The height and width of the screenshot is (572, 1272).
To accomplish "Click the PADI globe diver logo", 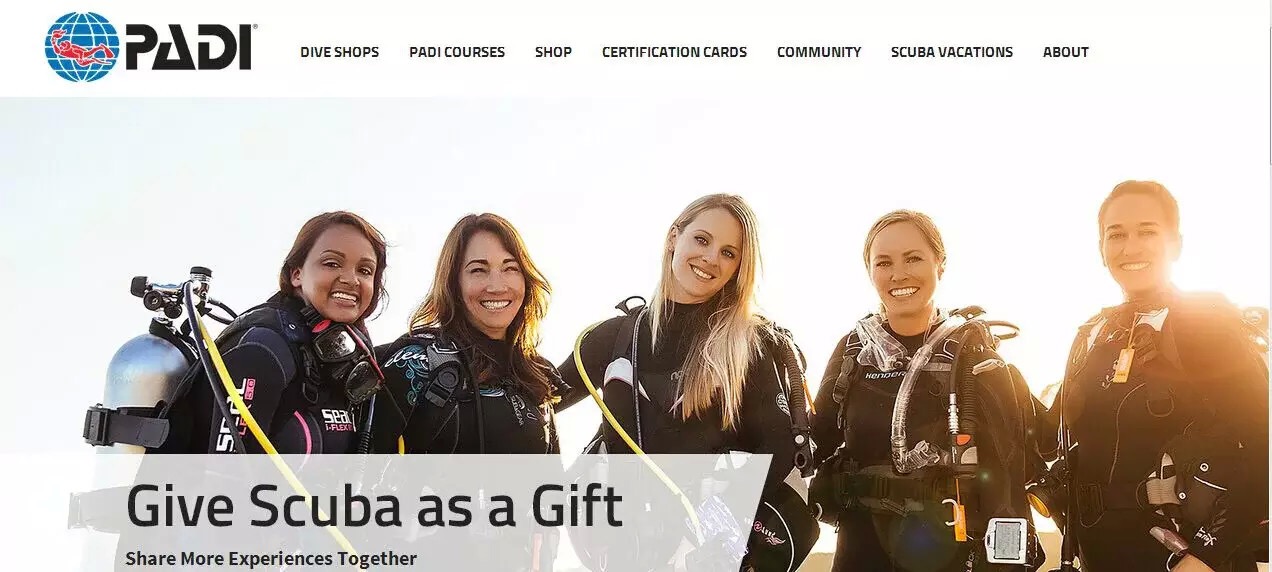I will click(81, 47).
